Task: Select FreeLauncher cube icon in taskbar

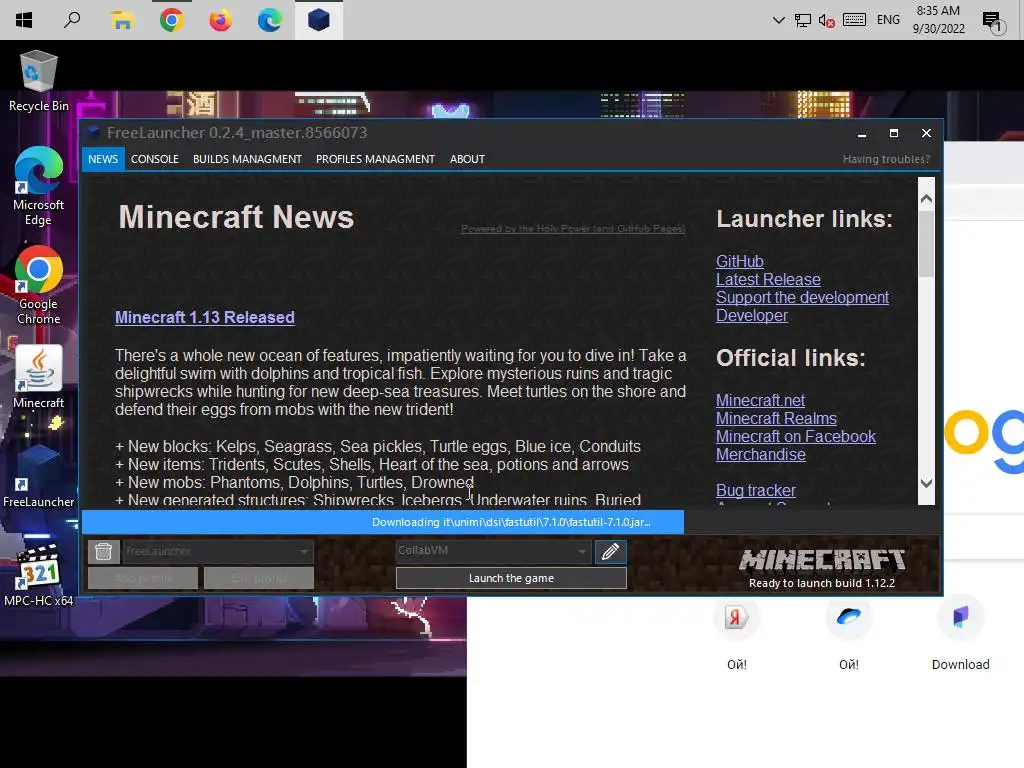Action: tap(319, 20)
